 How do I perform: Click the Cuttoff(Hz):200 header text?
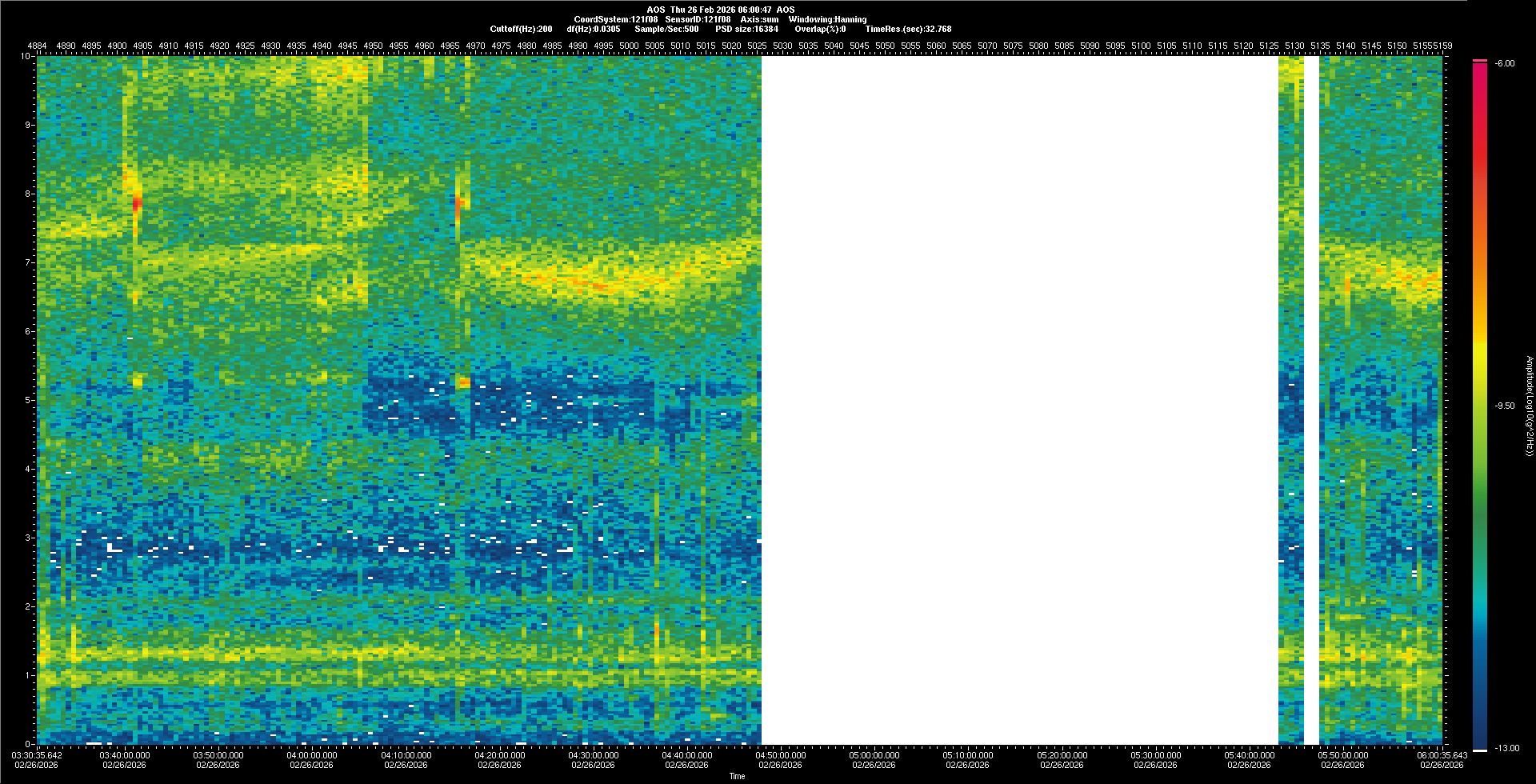[521, 29]
